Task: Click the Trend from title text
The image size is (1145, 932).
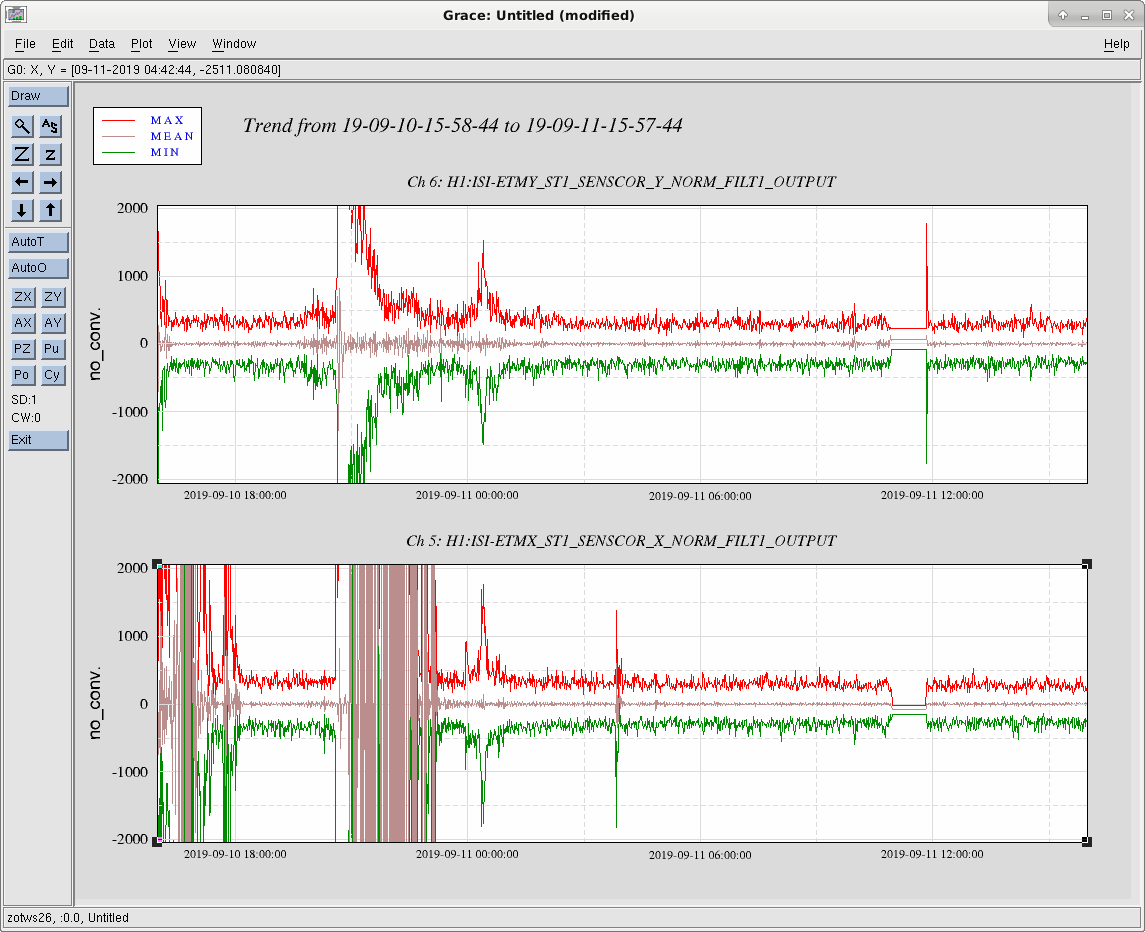Action: pyautogui.click(x=462, y=126)
